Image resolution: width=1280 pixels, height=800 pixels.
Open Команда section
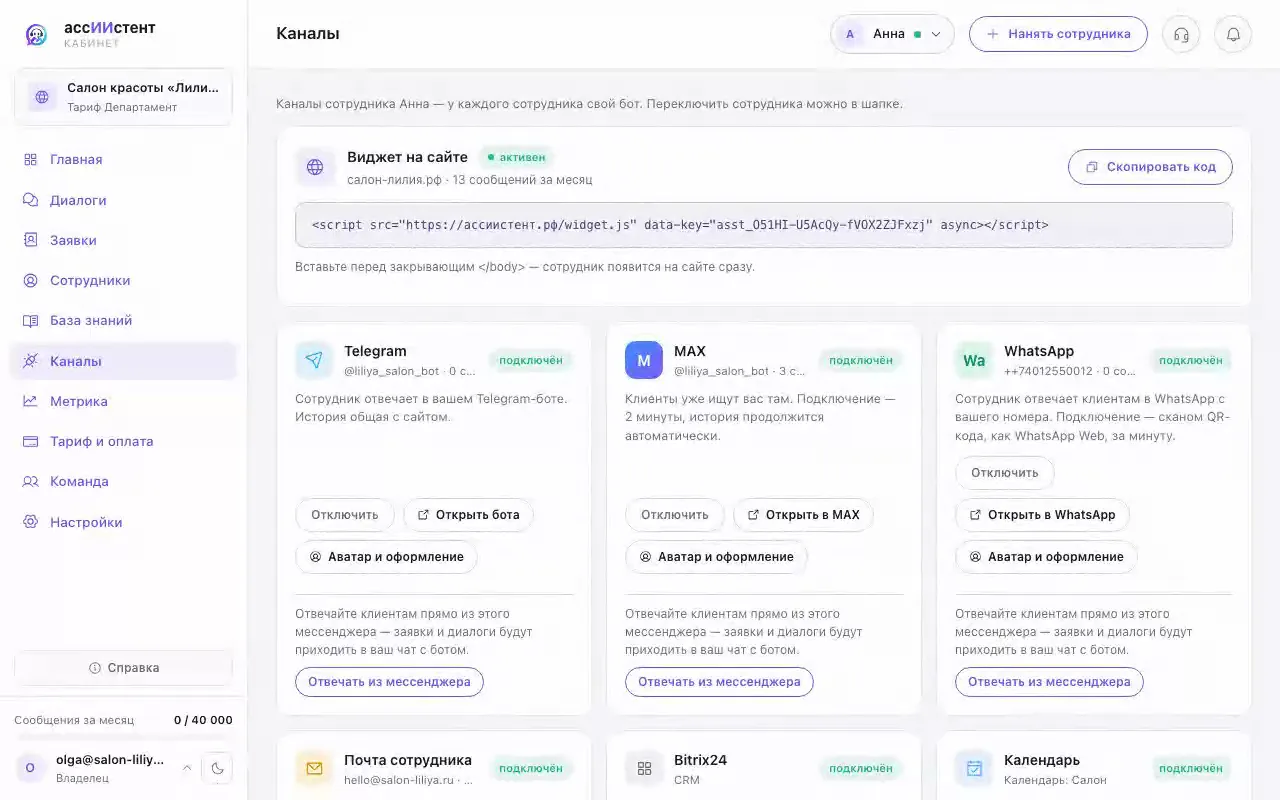(124, 481)
